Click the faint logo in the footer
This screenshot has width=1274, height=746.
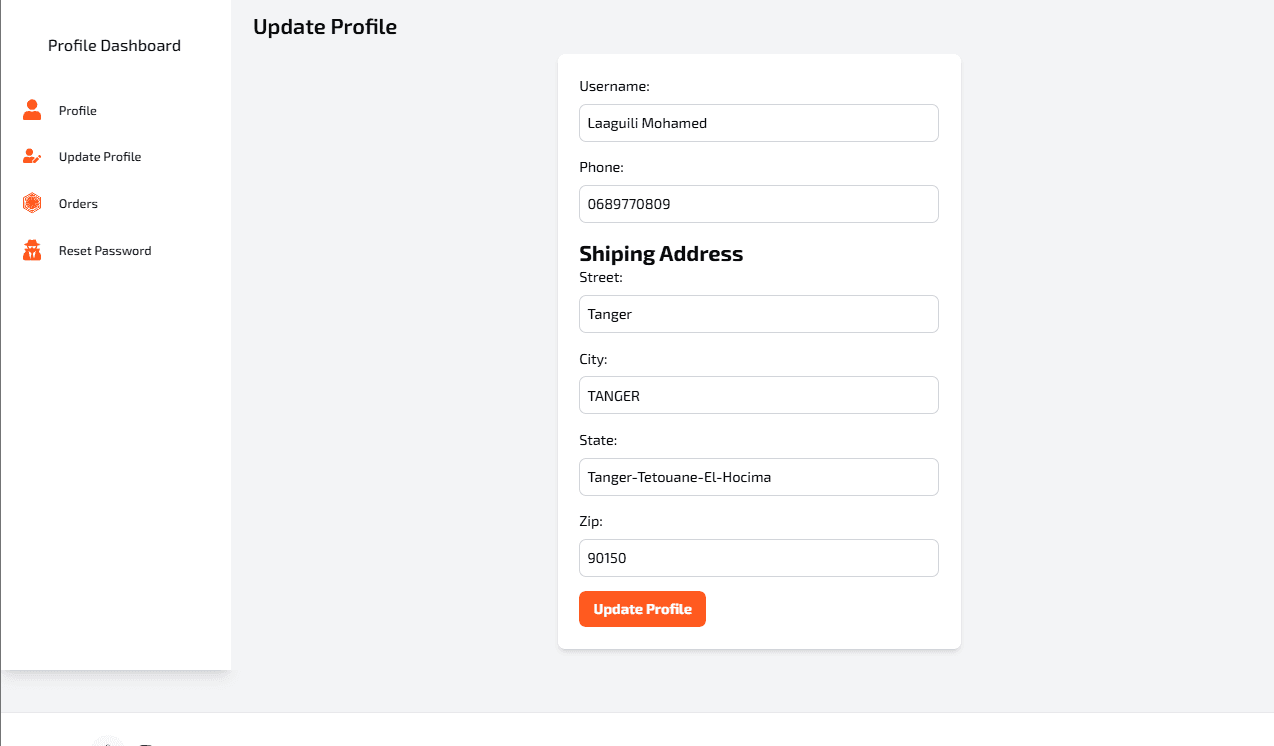(x=107, y=742)
